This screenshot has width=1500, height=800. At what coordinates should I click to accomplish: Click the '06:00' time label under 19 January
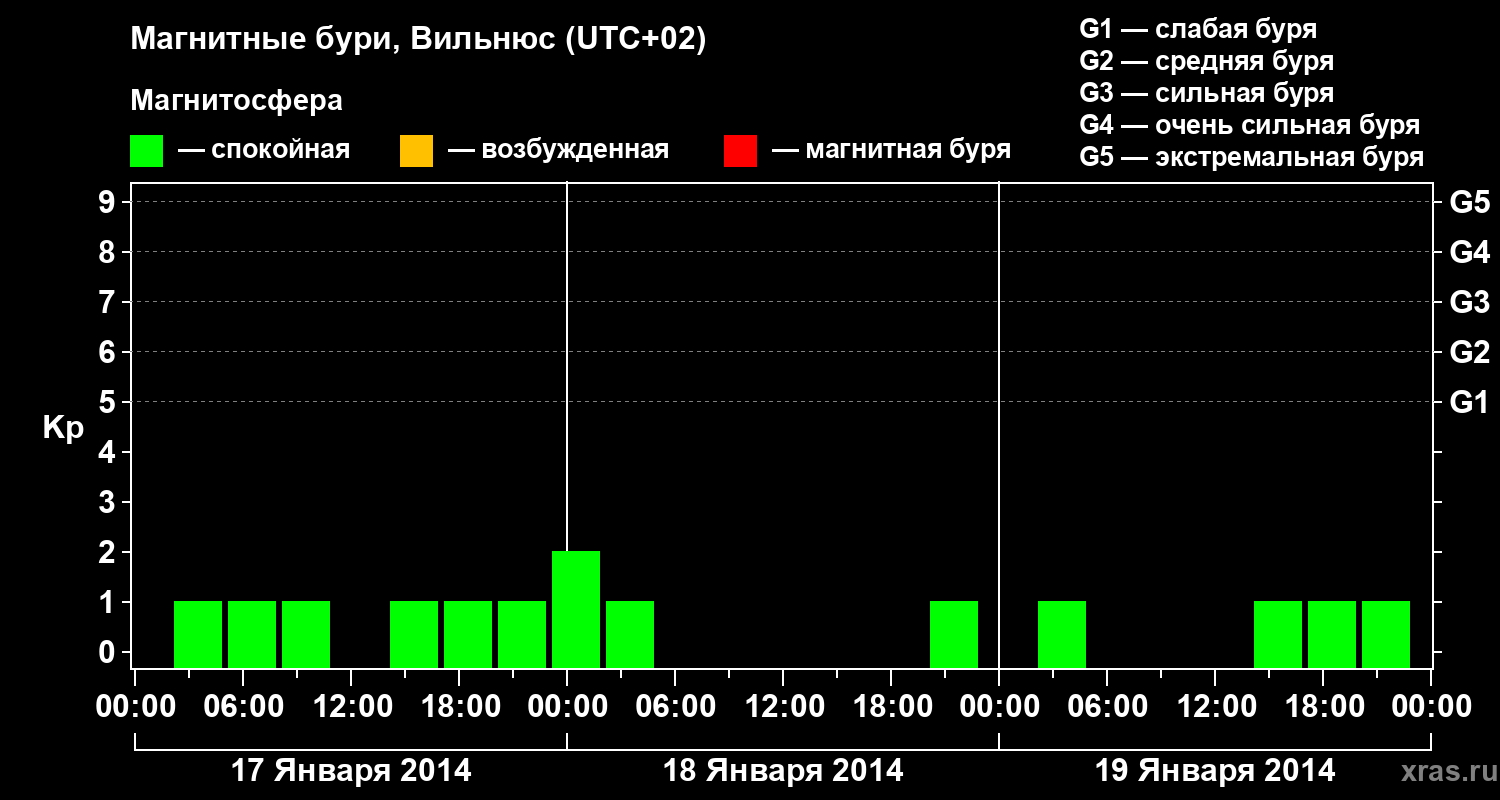1107,707
